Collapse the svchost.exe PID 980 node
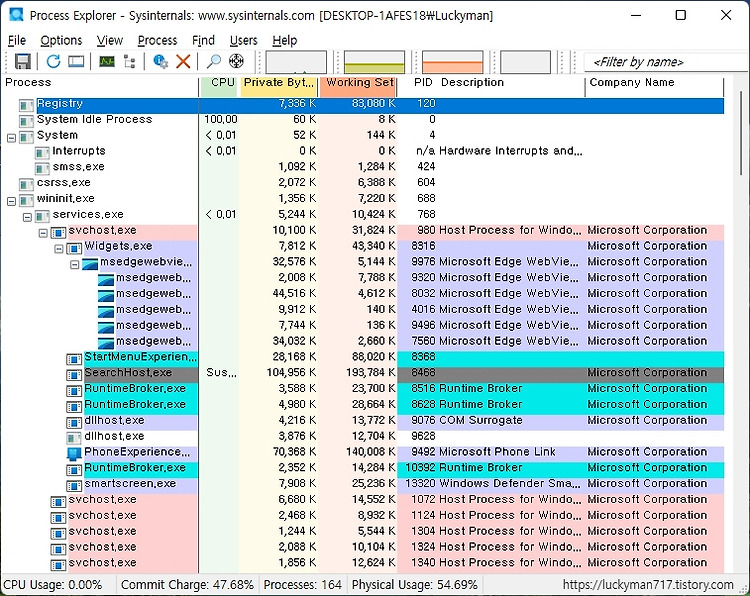The image size is (750, 596). [43, 233]
